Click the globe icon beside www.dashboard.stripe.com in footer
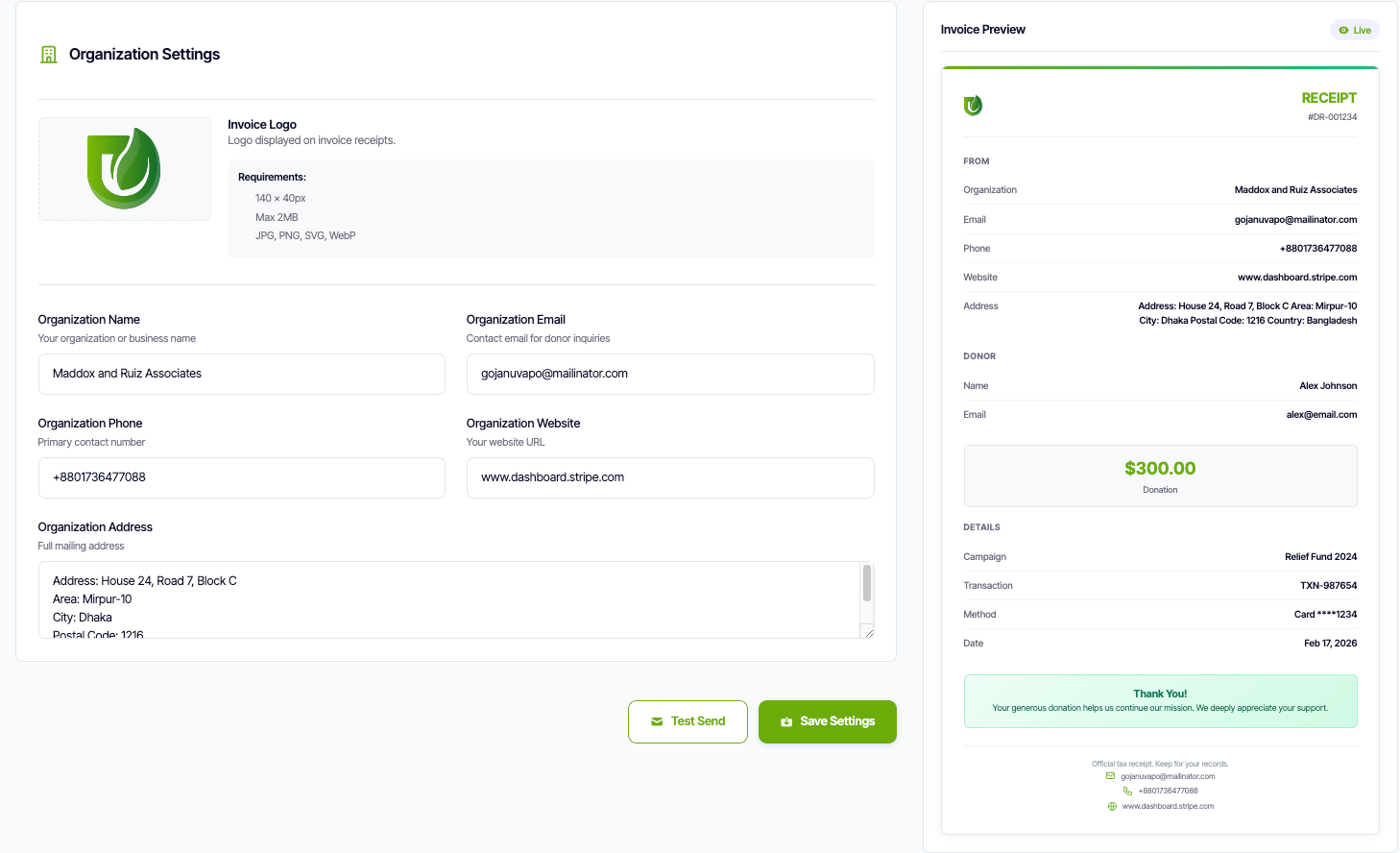This screenshot has width=1400, height=853. (x=1112, y=806)
